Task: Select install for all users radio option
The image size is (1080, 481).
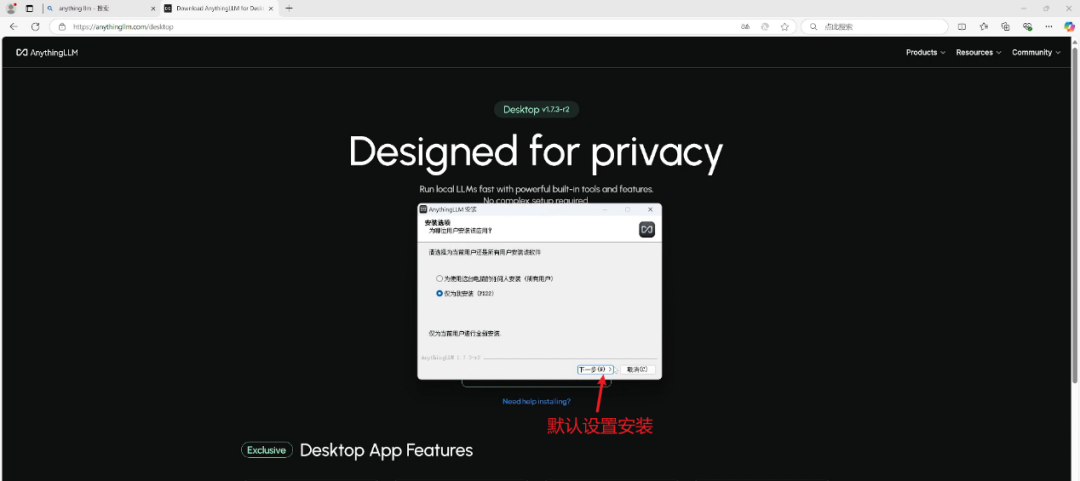Action: click(x=439, y=279)
